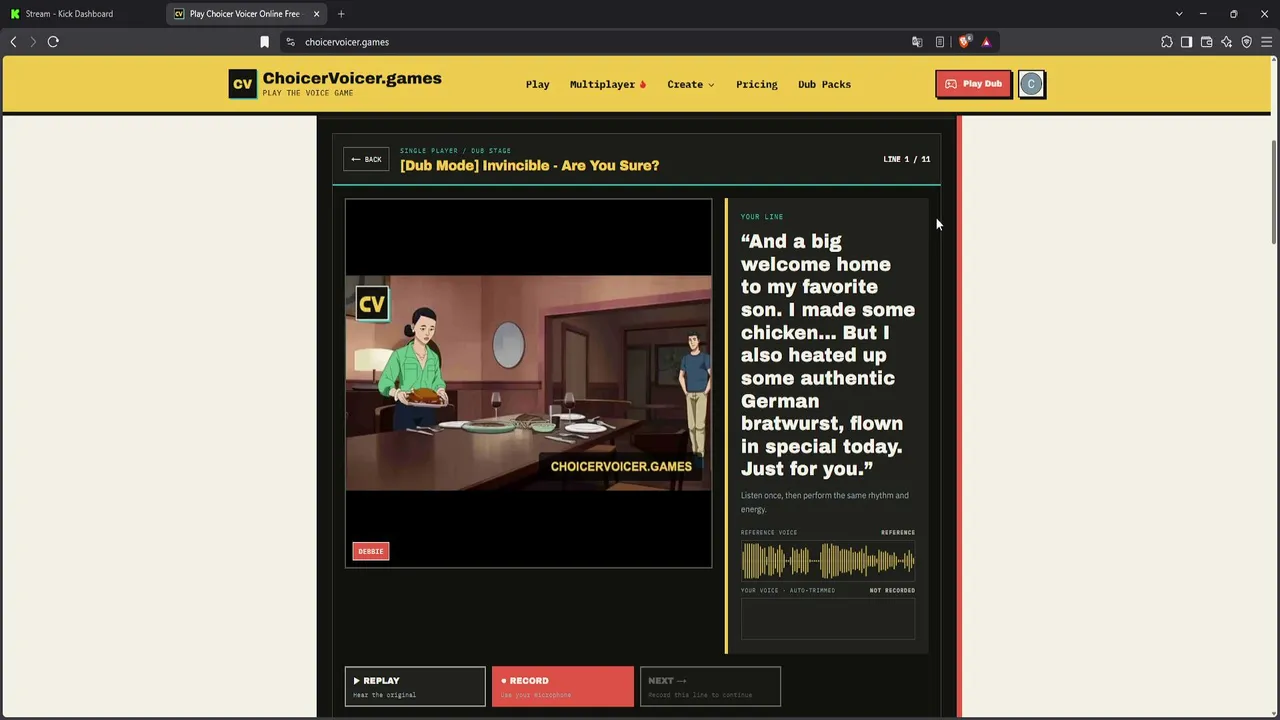The height and width of the screenshot is (720, 1280).
Task: Open the Brave Wallet icon
Action: coord(1207,42)
